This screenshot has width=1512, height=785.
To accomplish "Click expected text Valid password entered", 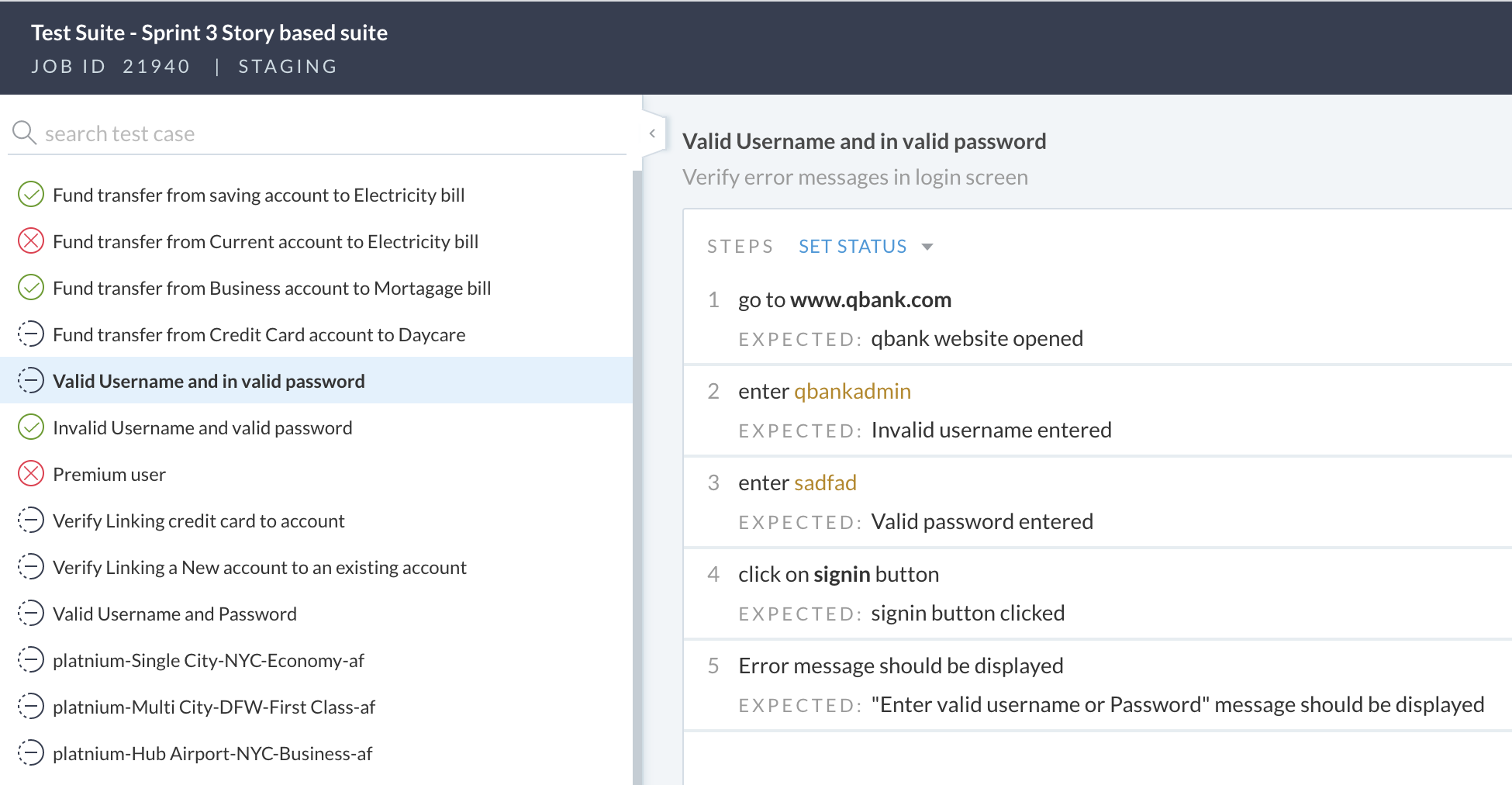I will [x=982, y=522].
